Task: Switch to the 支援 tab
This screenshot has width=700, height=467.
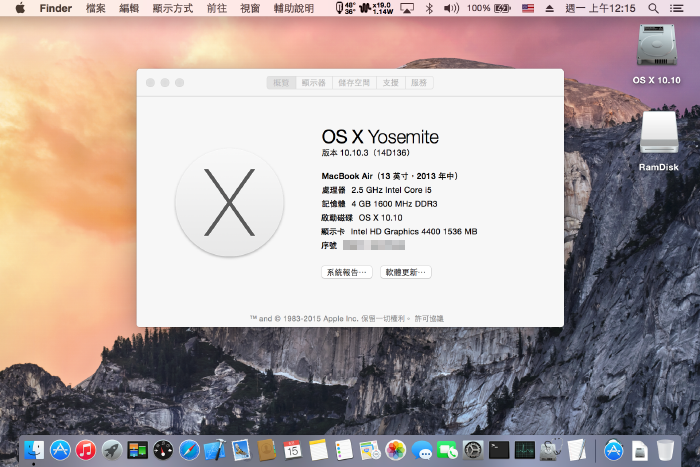Action: (391, 83)
